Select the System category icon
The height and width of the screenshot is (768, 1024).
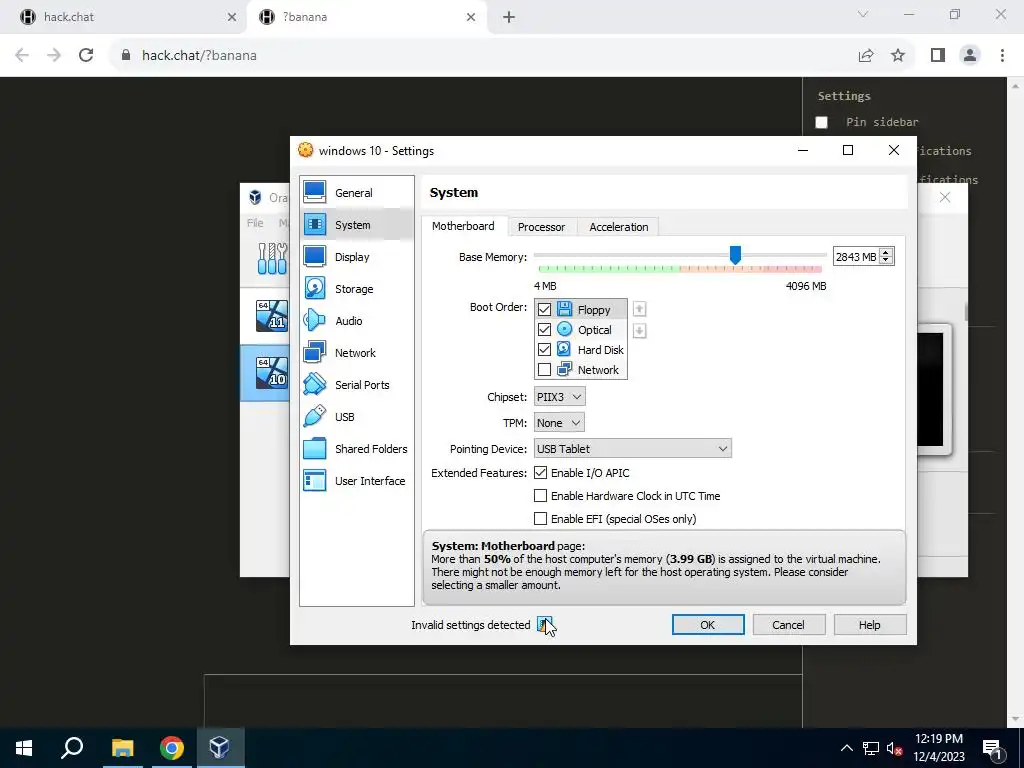coord(315,225)
